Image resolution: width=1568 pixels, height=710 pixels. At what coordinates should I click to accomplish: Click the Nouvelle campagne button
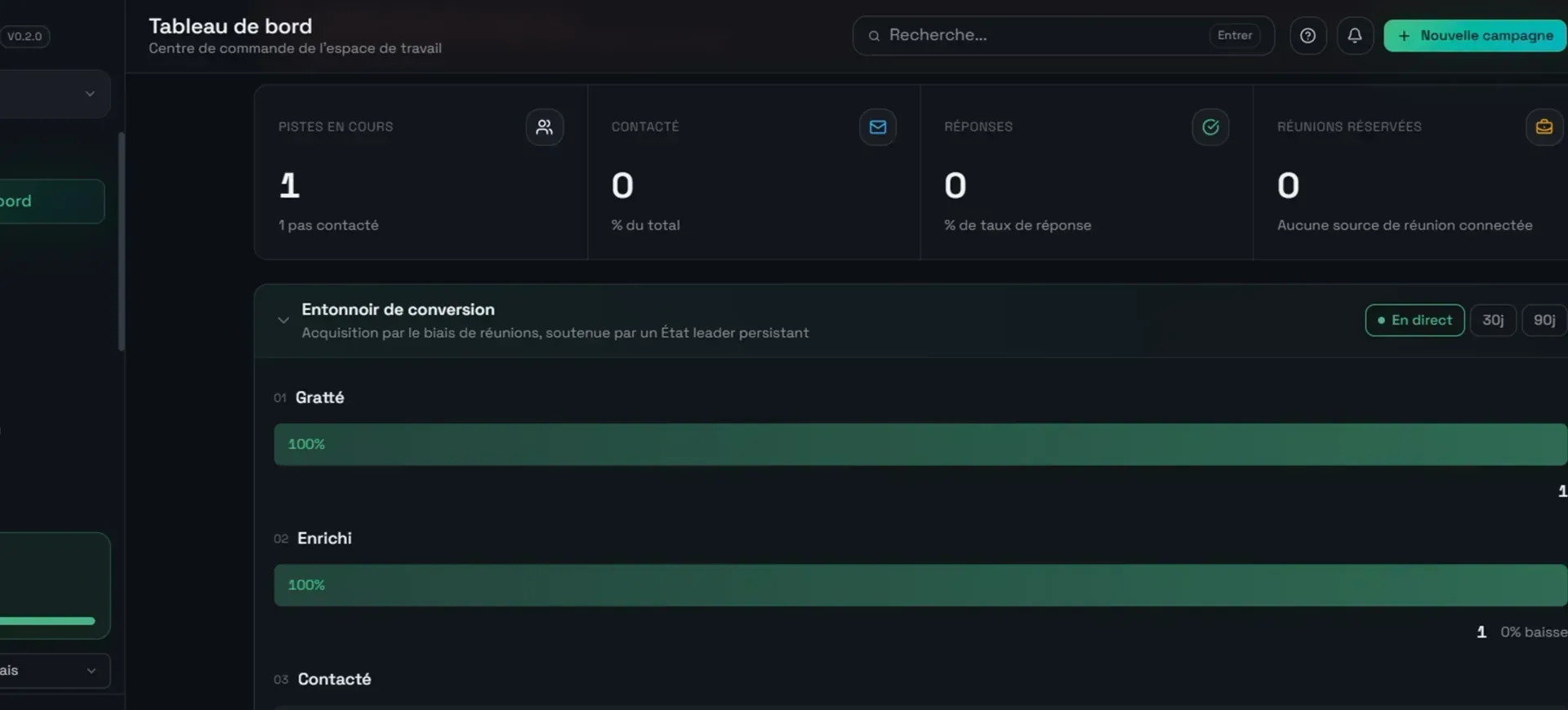coord(1475,36)
